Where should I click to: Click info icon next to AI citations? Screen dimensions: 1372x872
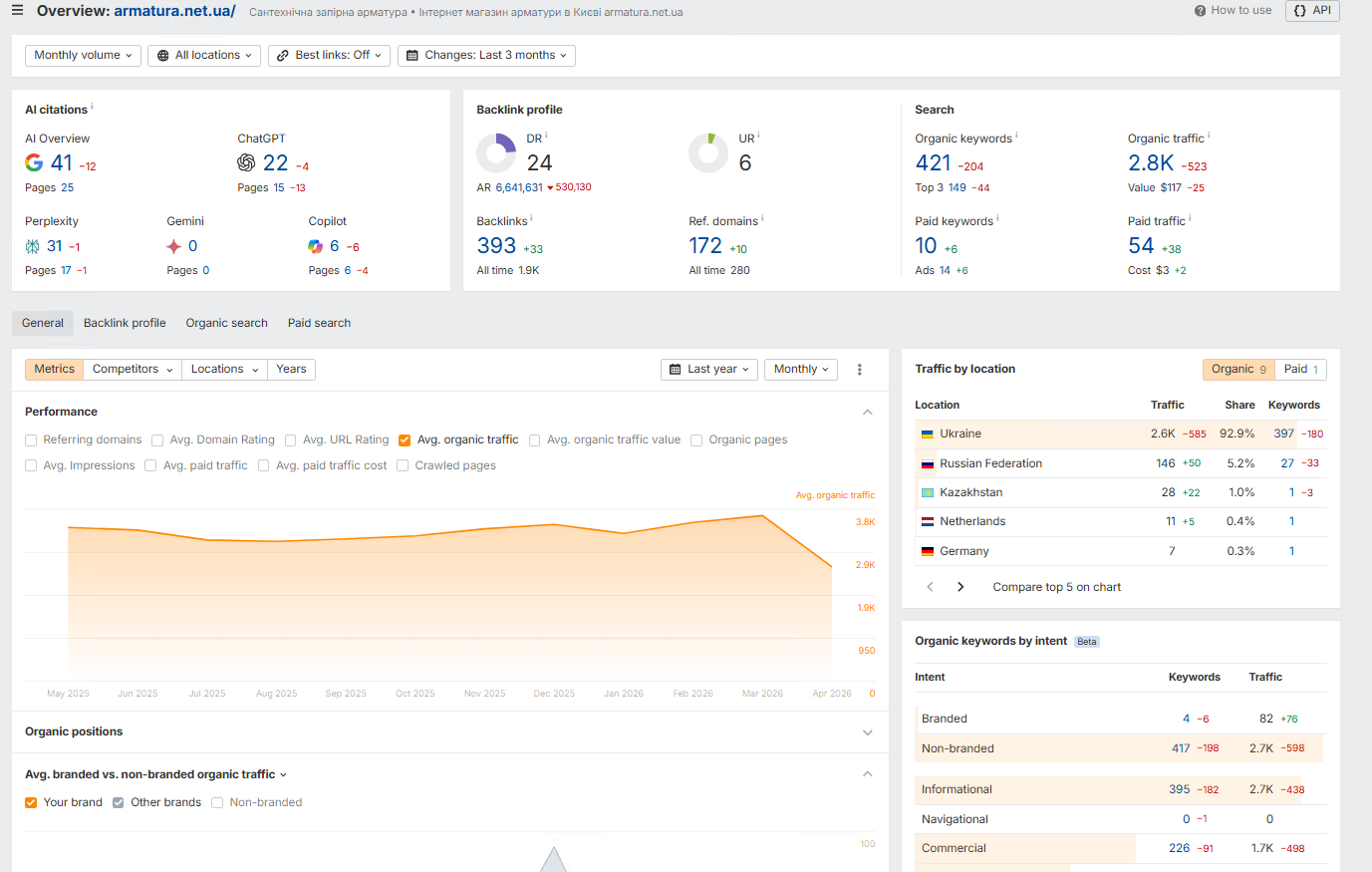pyautogui.click(x=93, y=107)
